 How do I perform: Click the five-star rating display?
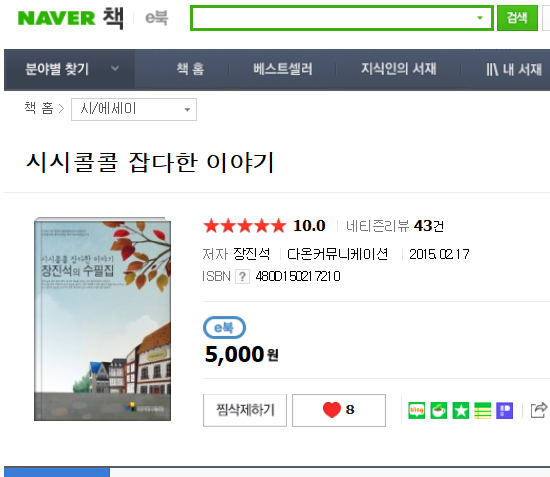pos(244,226)
